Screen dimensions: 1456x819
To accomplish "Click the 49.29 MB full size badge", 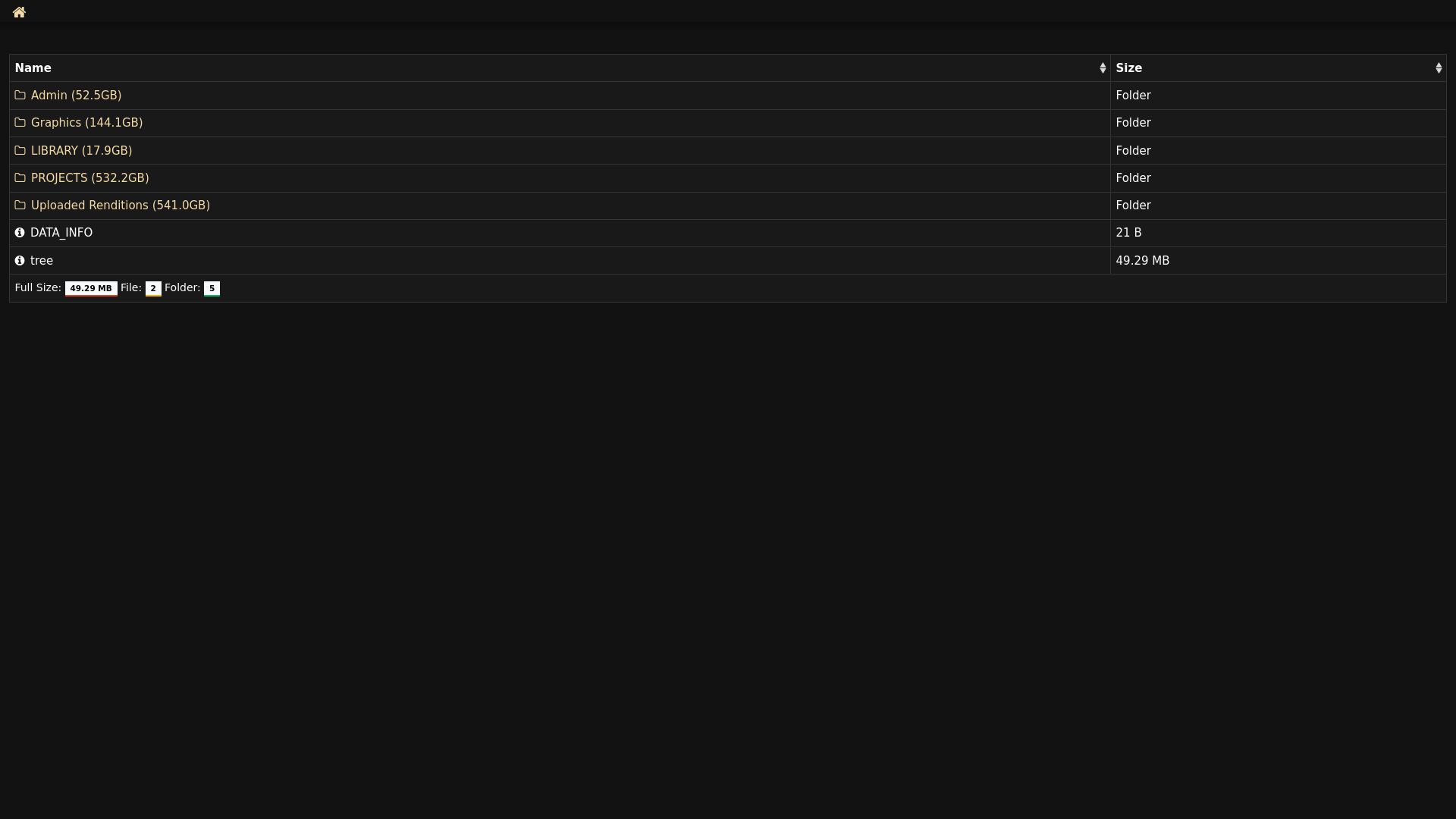I will [91, 288].
